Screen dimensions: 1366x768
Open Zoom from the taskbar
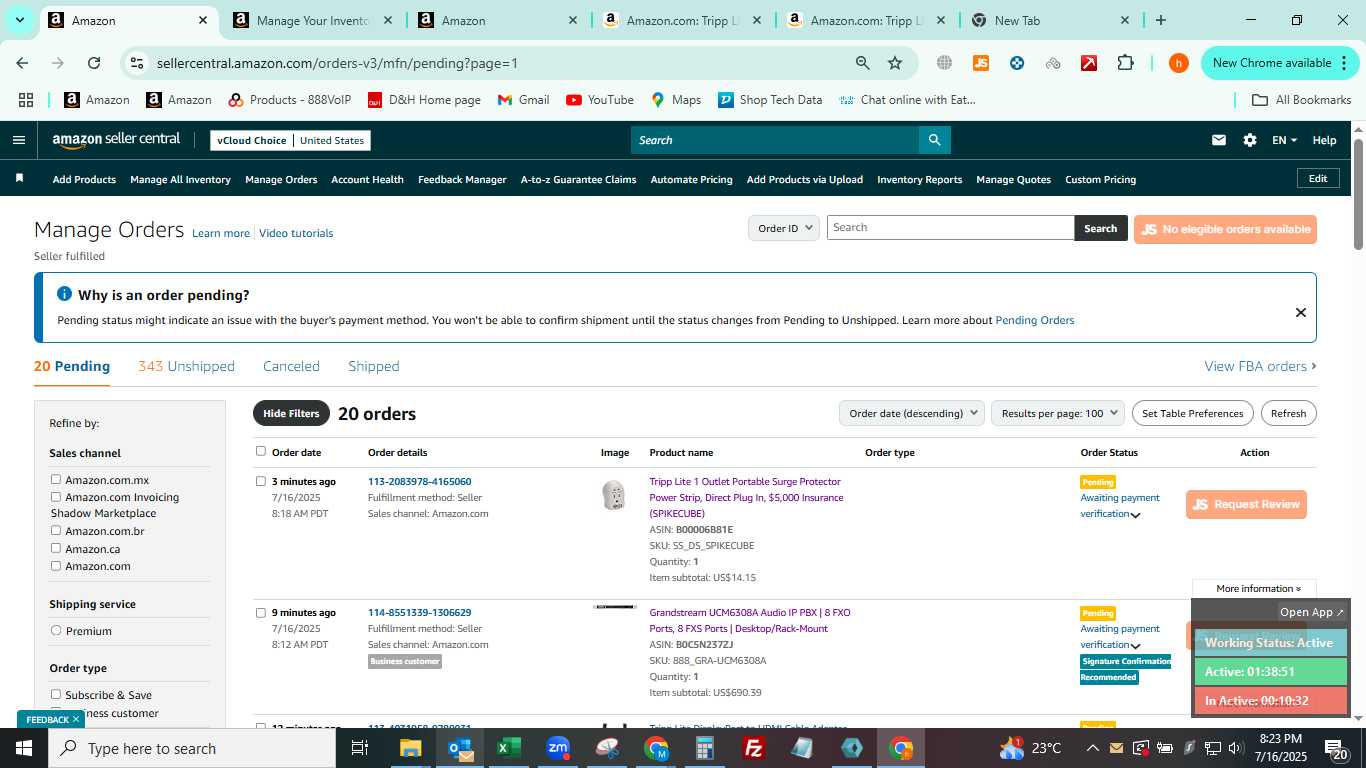click(558, 748)
